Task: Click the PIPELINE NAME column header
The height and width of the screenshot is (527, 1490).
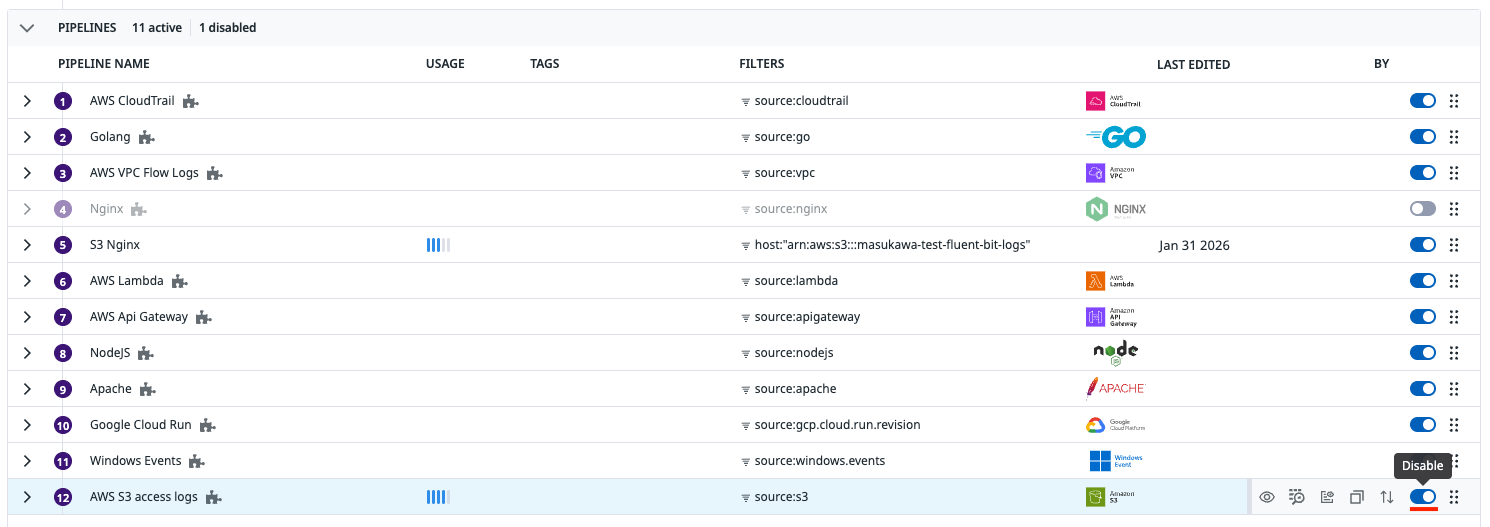Action: click(x=104, y=64)
